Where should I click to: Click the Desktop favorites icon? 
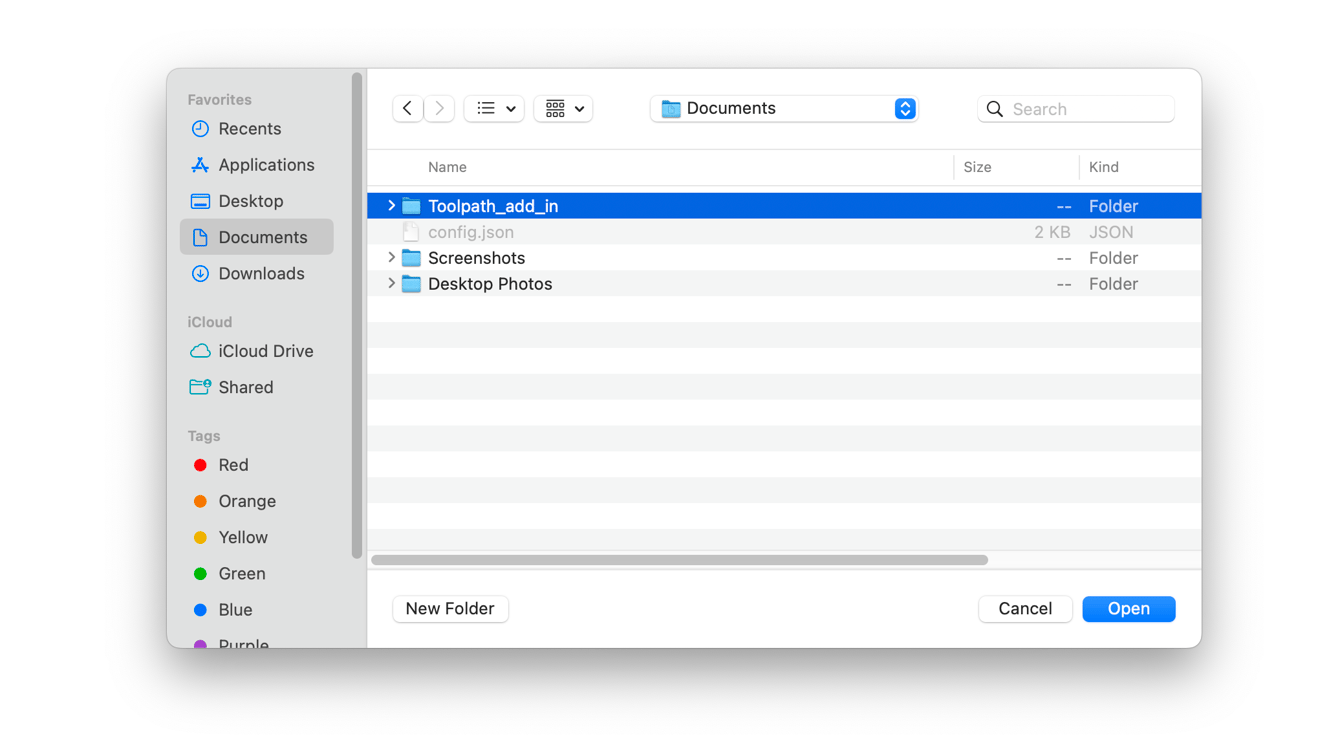point(201,201)
